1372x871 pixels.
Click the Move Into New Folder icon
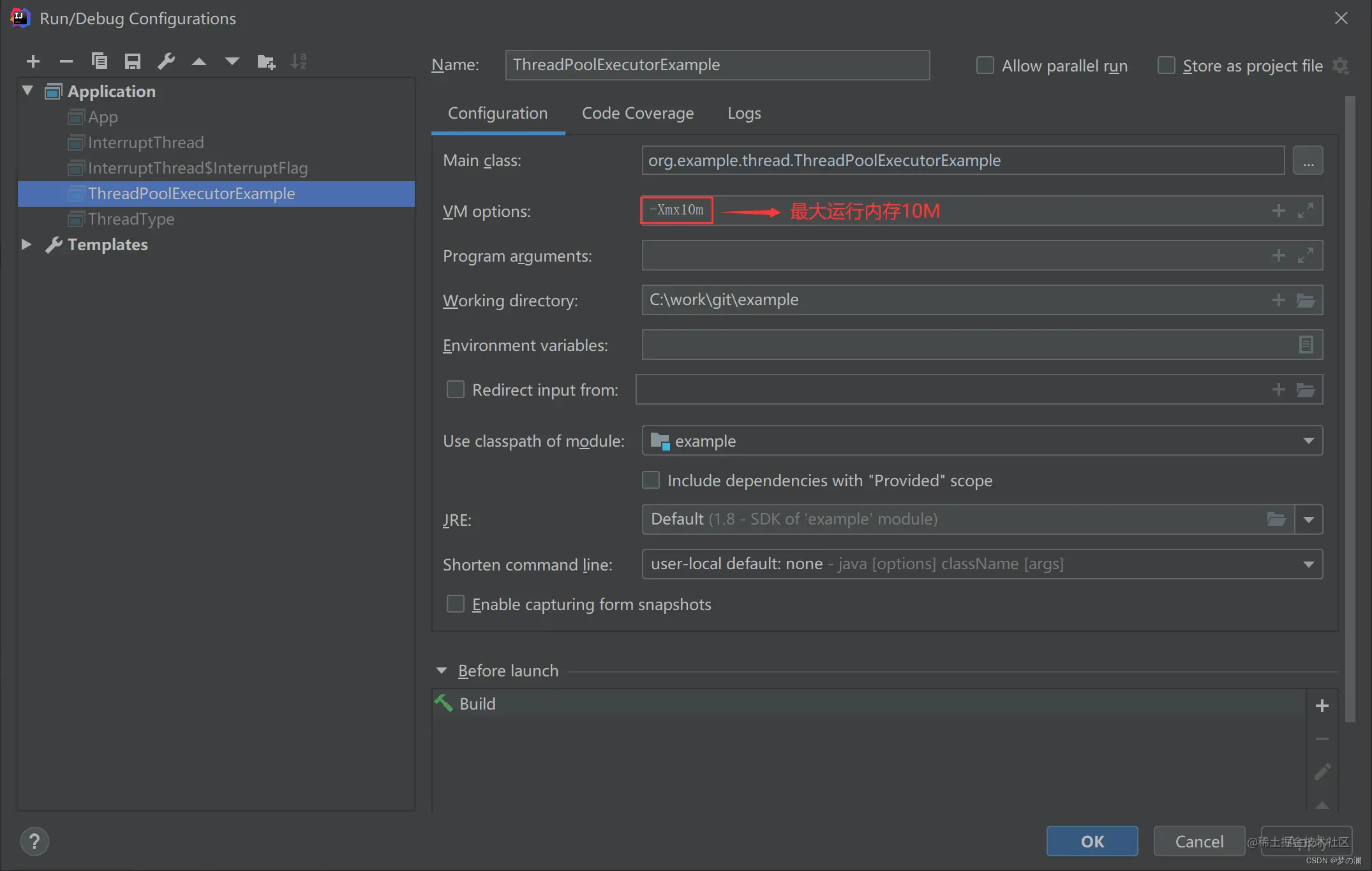tap(265, 61)
